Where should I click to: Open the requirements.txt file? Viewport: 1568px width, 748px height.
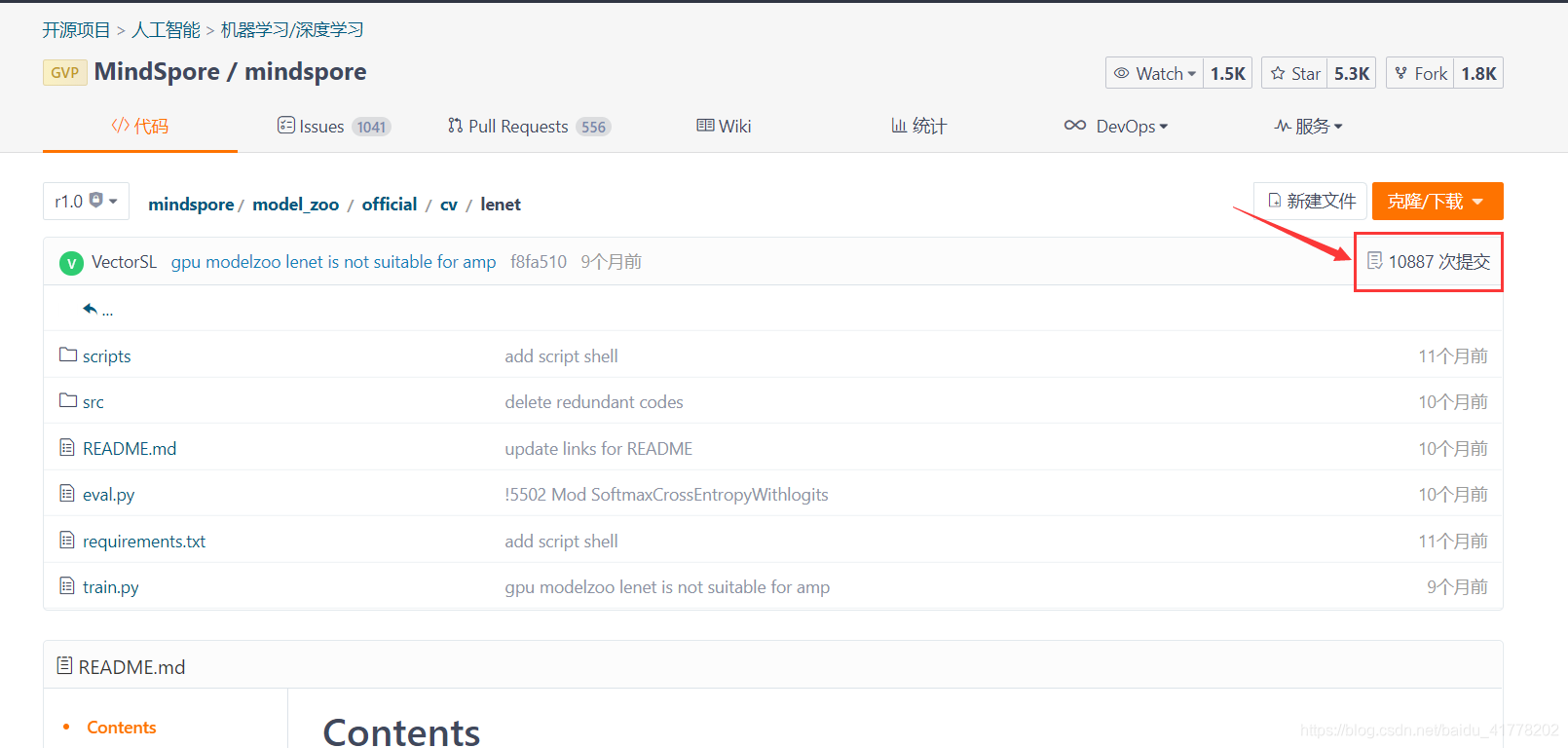click(x=144, y=542)
